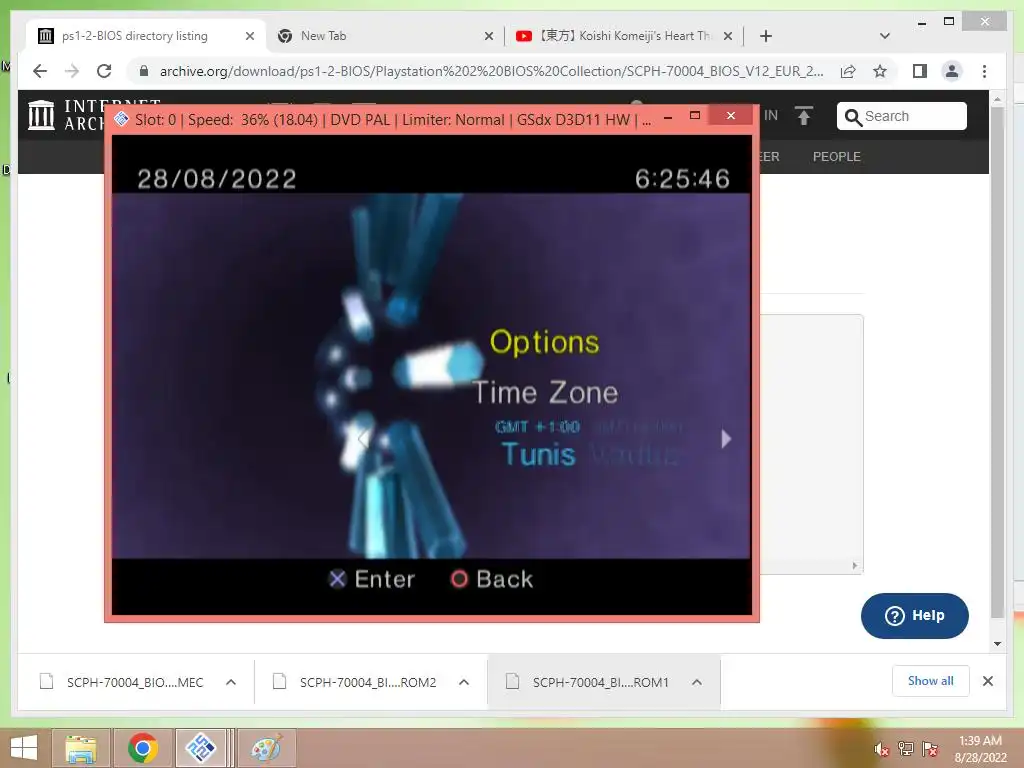This screenshot has width=1024, height=768.
Task: Go back in Chrome browser
Action: [x=40, y=71]
